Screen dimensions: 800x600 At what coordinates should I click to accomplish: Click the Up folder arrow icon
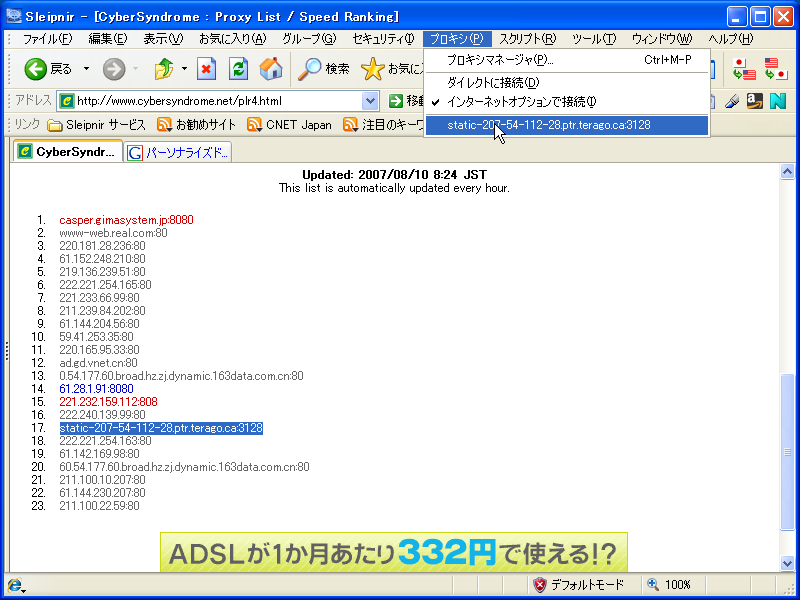164,69
